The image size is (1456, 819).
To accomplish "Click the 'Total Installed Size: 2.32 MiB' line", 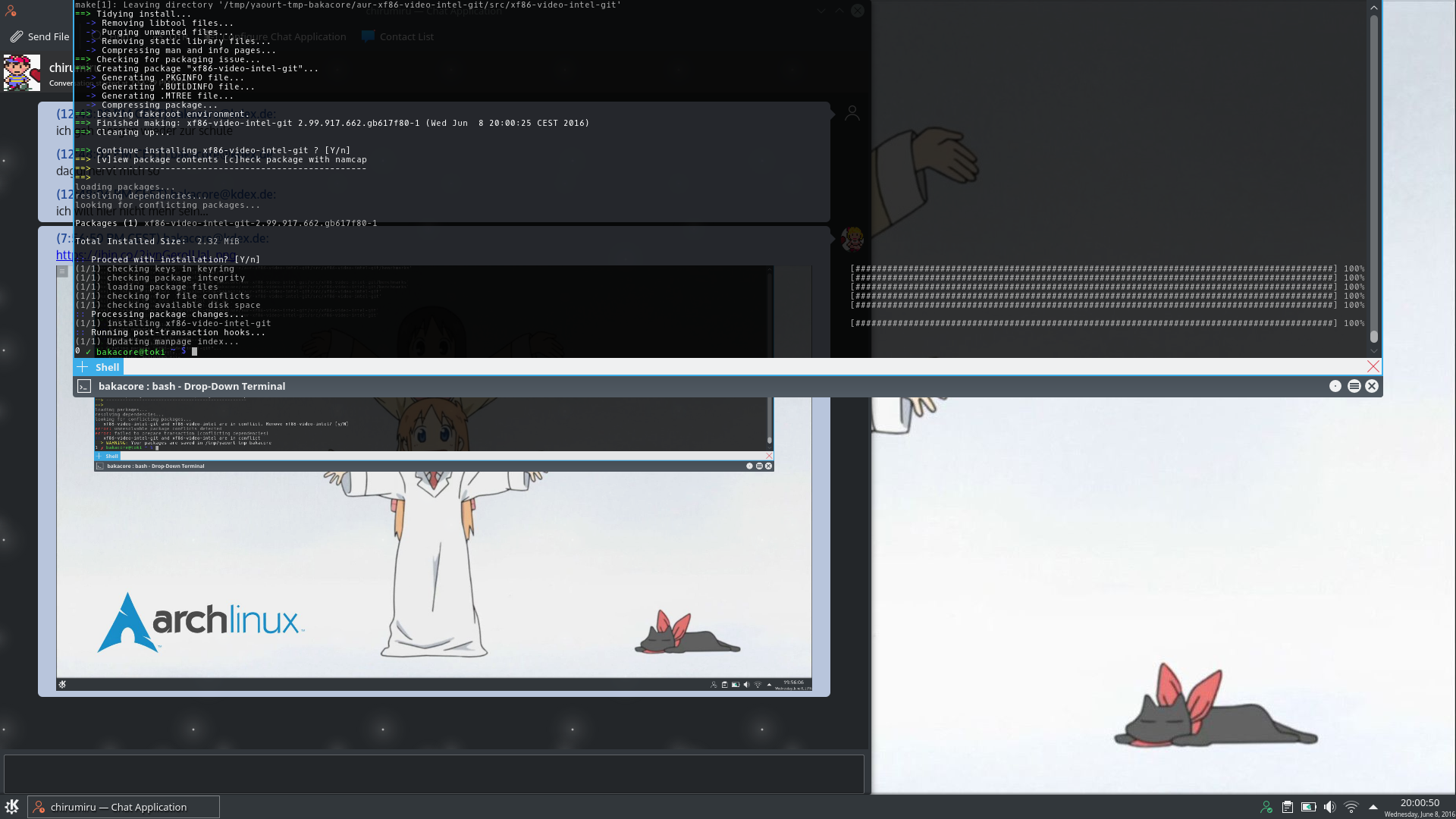I will coord(157,241).
